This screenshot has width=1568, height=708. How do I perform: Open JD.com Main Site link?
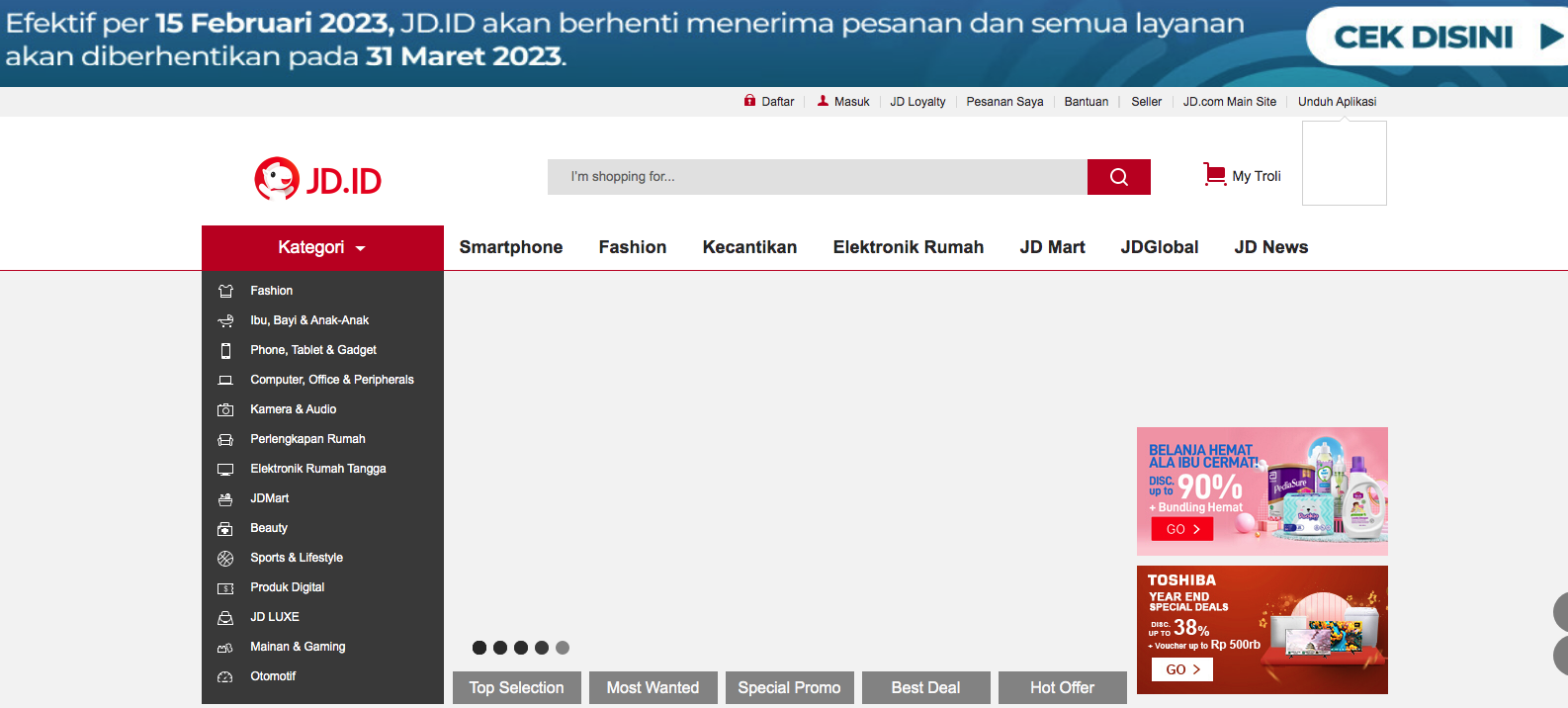click(1230, 102)
